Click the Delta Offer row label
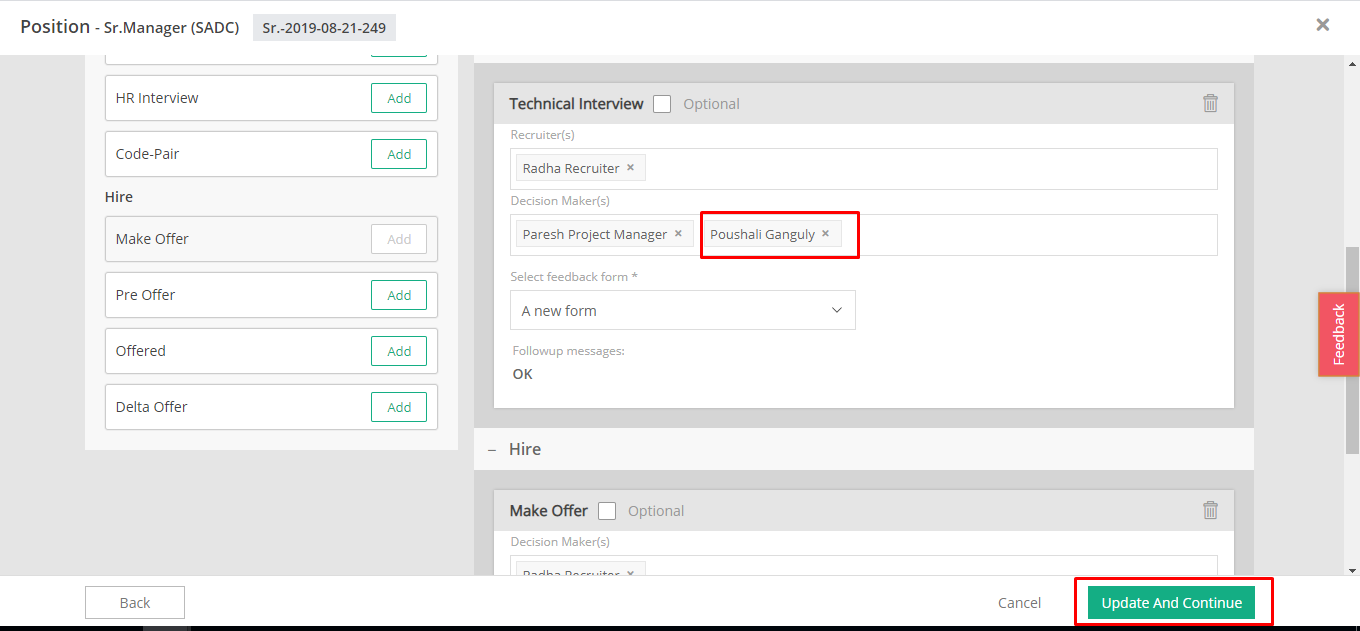The image size is (1360, 631). pos(151,407)
